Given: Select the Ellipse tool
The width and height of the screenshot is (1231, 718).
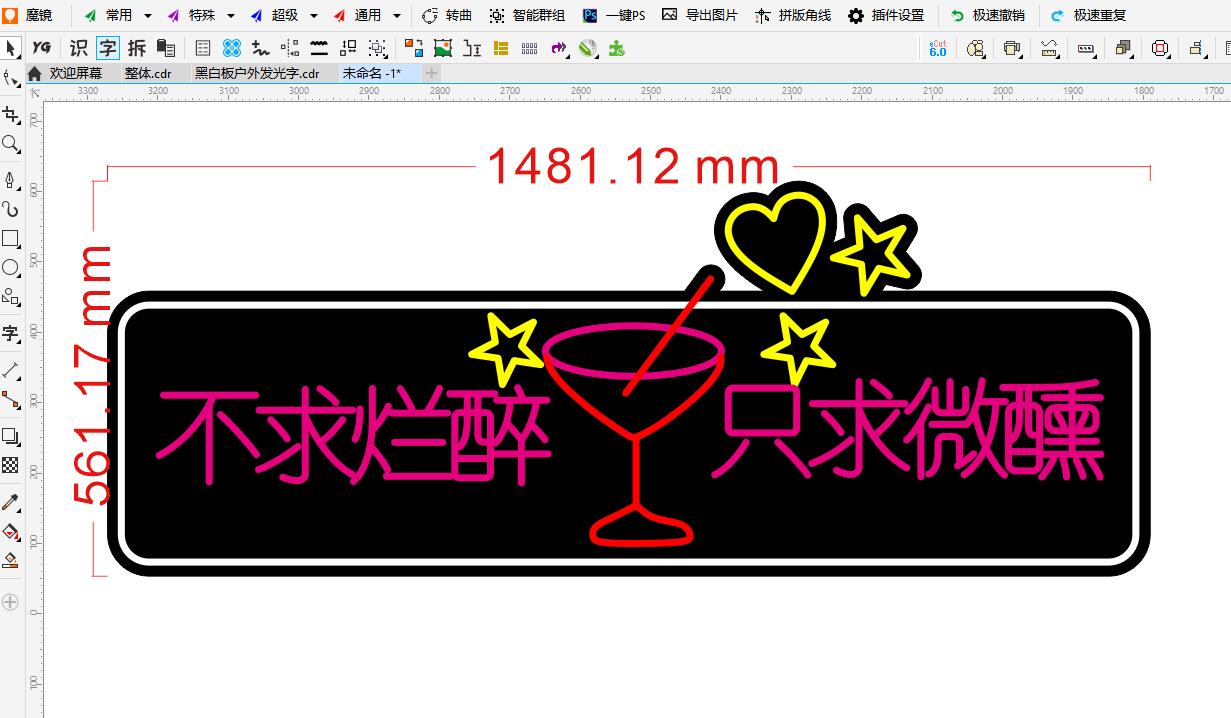Looking at the screenshot, I should pyautogui.click(x=10, y=268).
